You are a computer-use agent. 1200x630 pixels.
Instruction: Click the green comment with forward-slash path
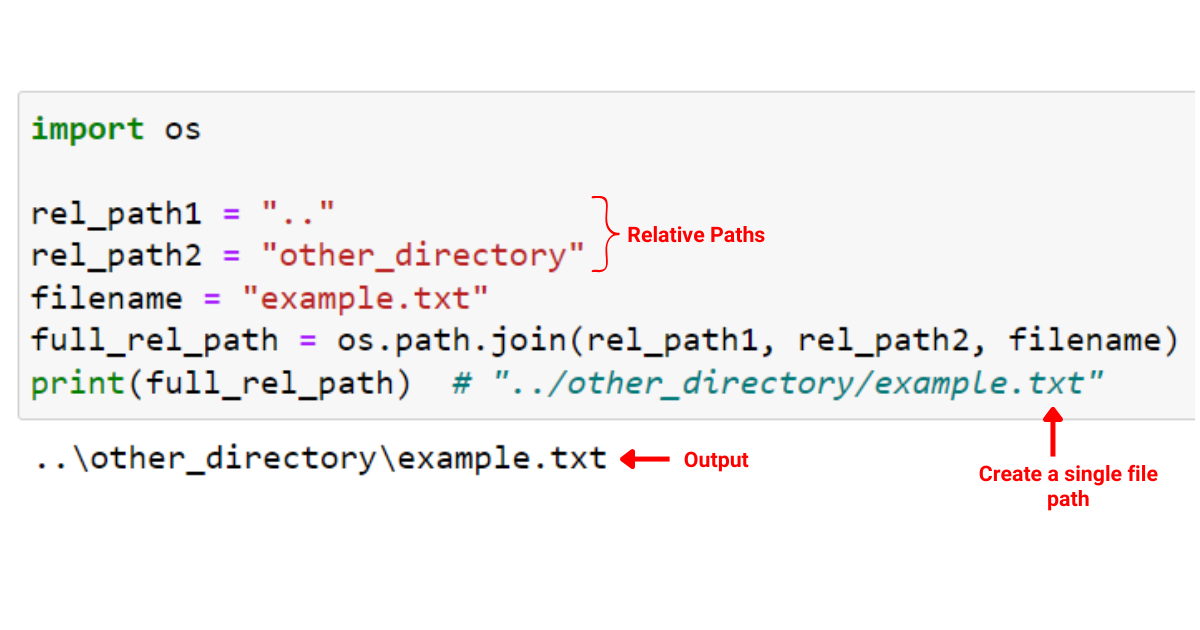778,384
